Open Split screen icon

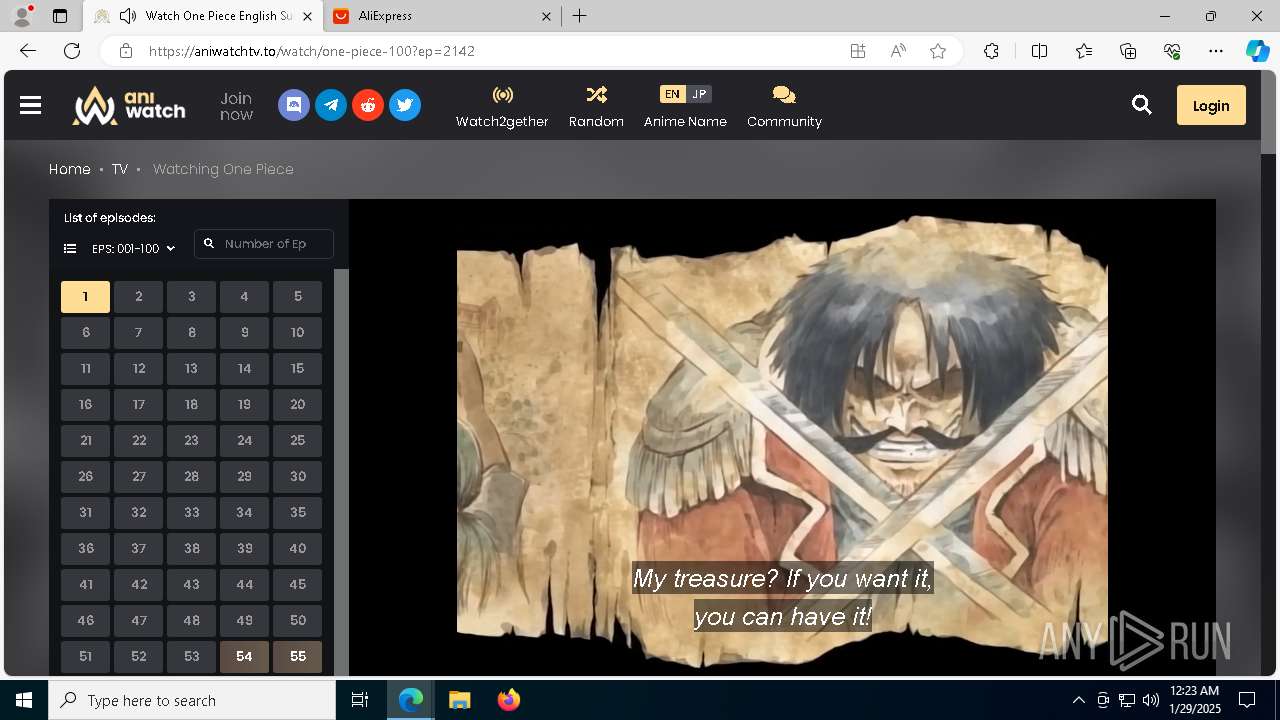coord(1039,51)
